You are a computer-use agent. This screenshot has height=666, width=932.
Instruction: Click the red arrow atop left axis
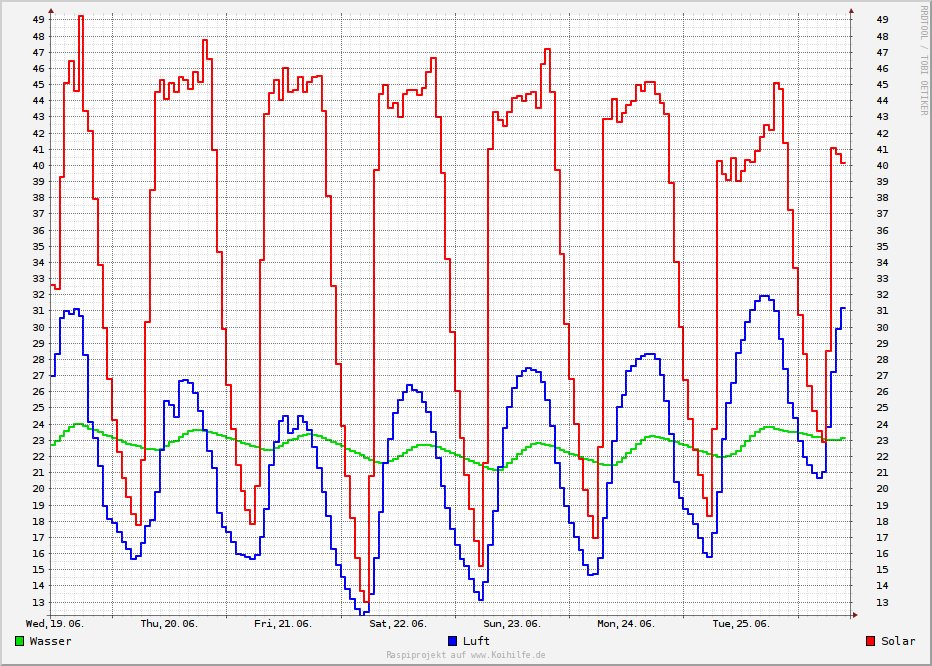pos(52,9)
